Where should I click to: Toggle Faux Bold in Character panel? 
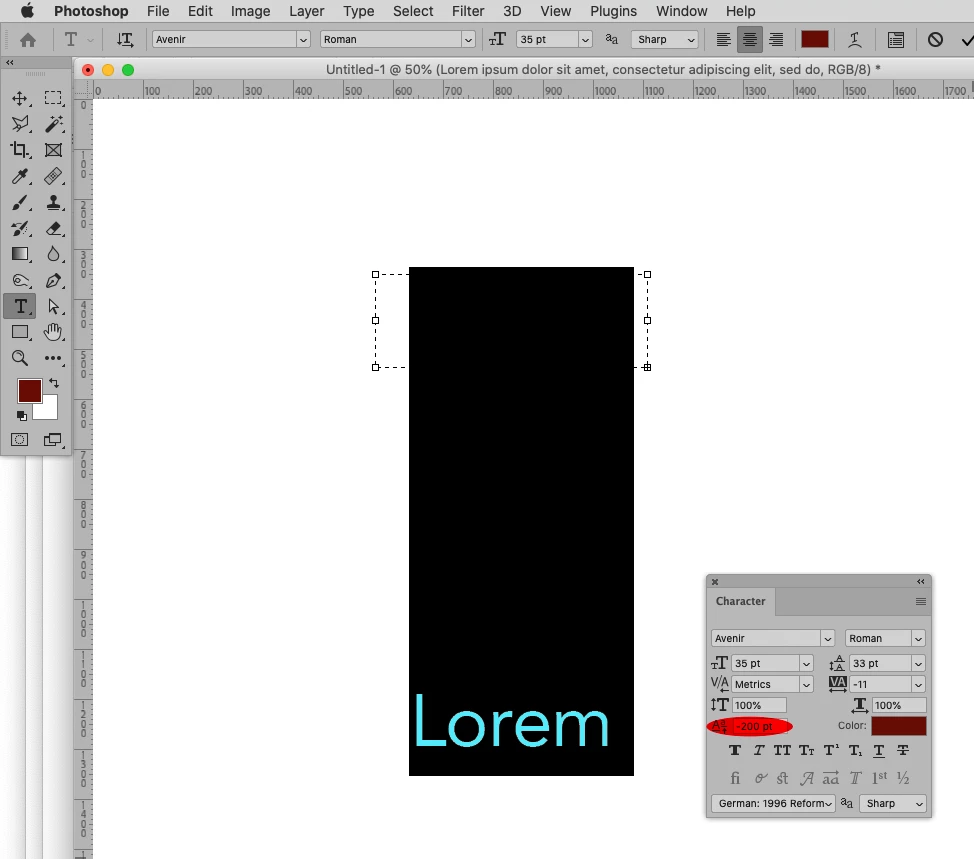click(x=735, y=750)
